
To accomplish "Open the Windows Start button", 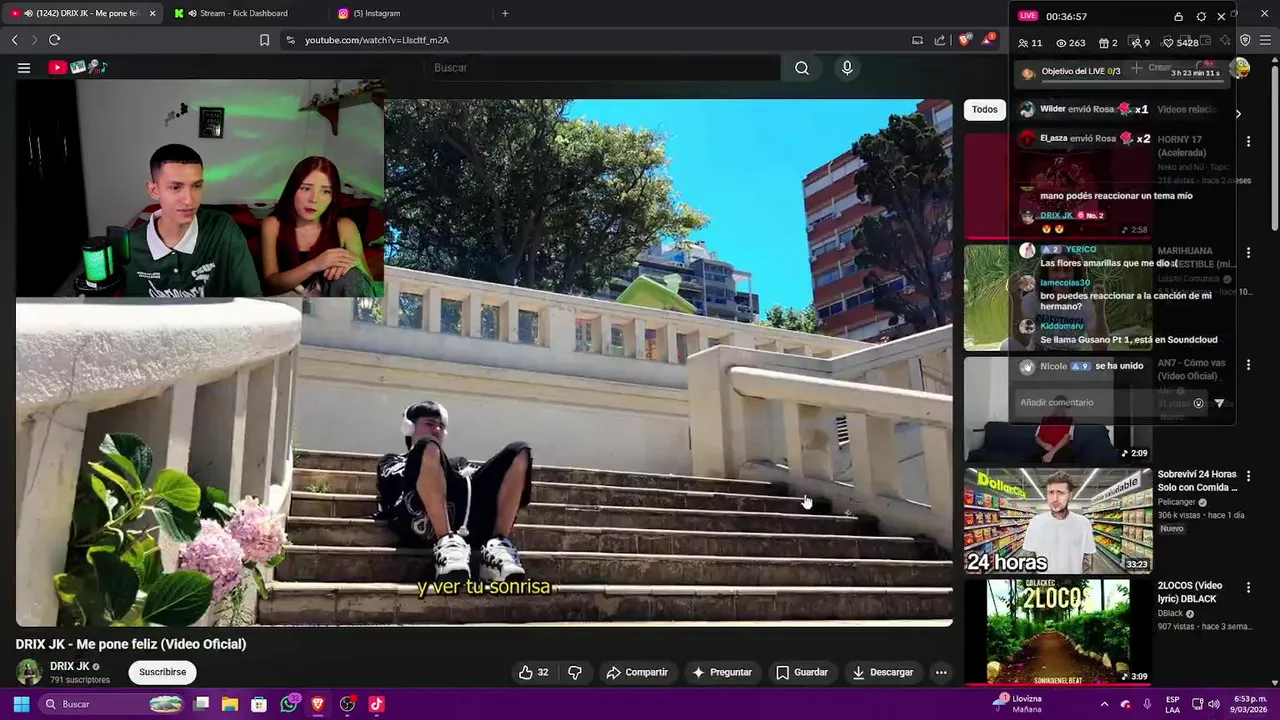I will (x=21, y=704).
